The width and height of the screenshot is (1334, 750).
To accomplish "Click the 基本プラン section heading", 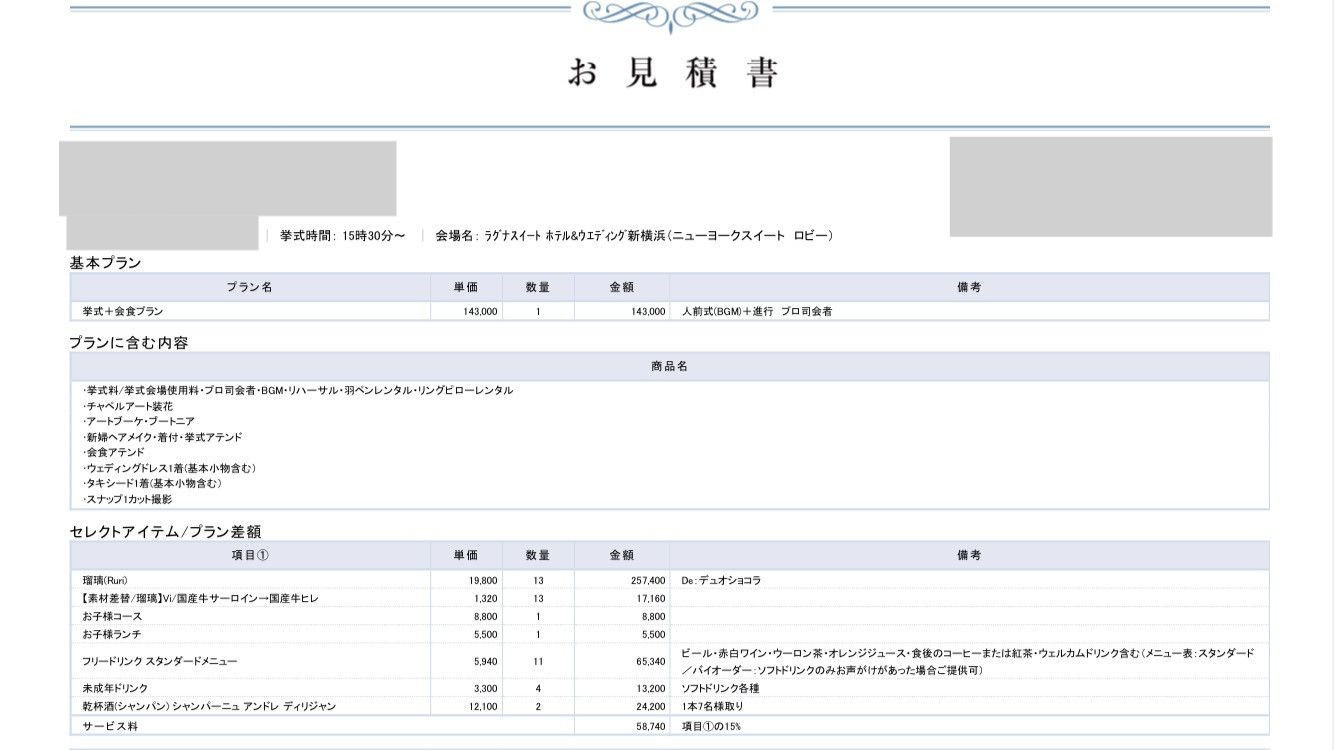I will point(105,263).
